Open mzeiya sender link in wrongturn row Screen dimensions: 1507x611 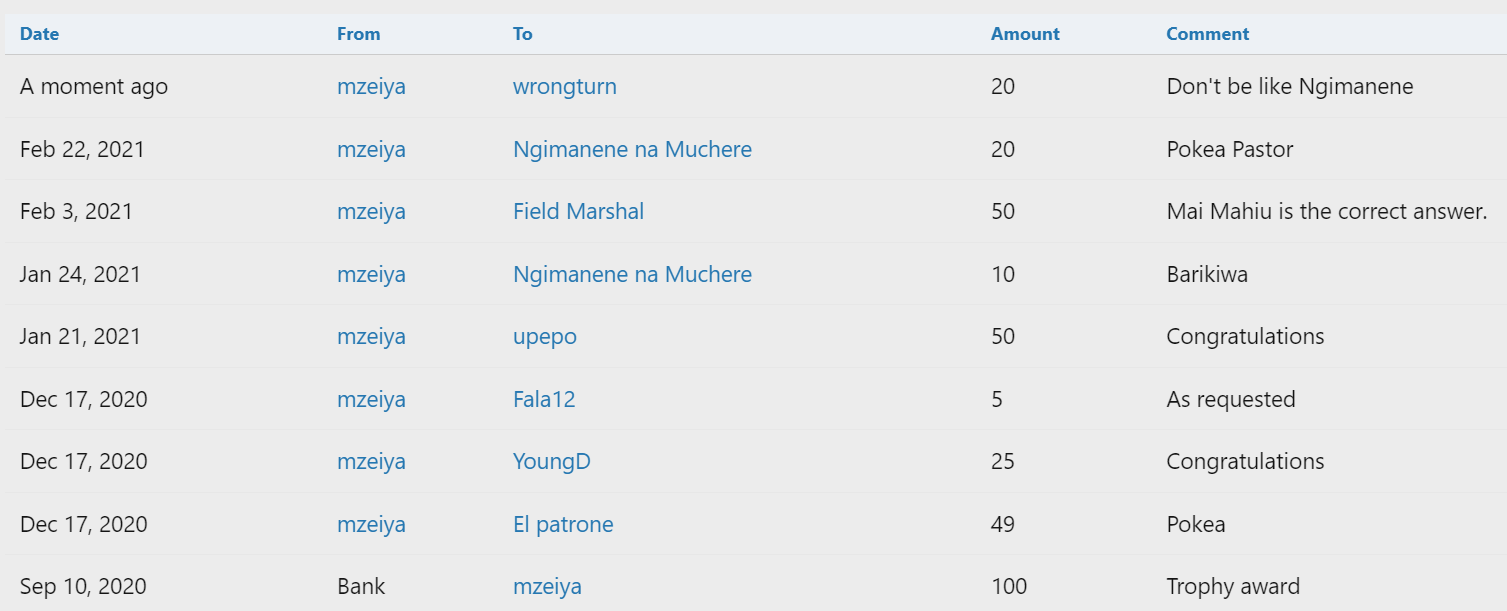(371, 87)
